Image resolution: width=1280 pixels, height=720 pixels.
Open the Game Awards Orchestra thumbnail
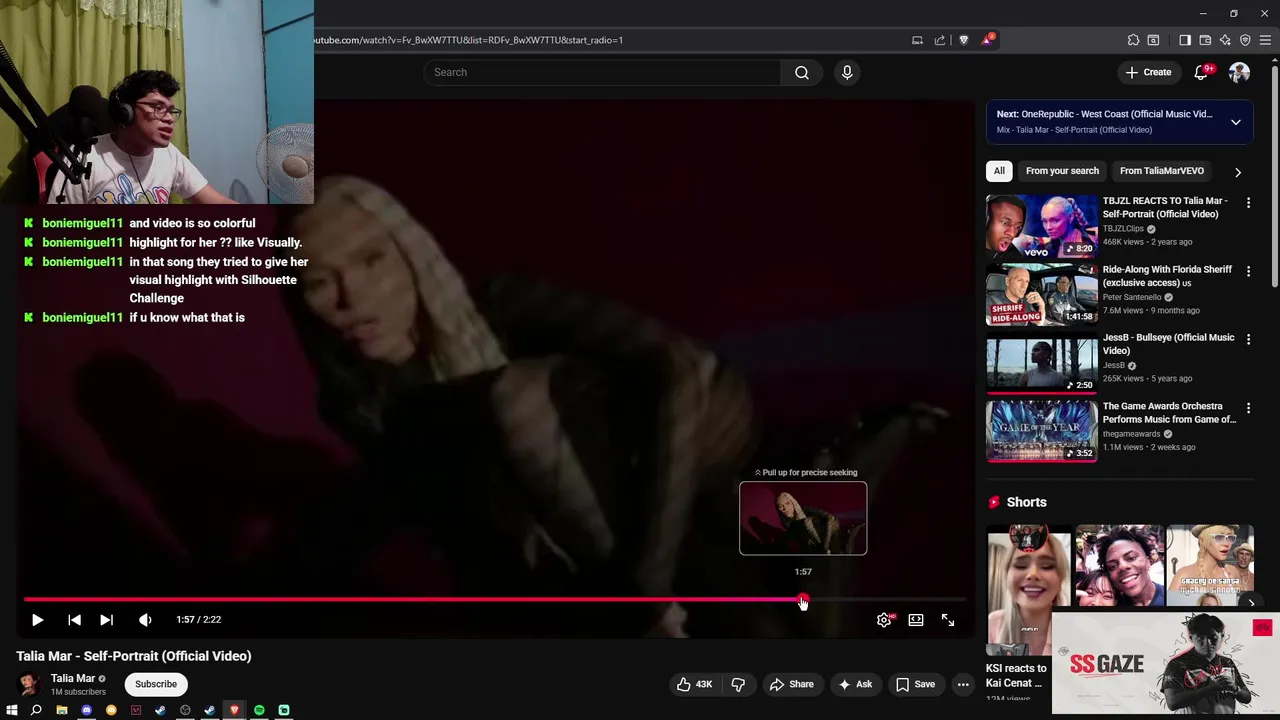[x=1041, y=431]
